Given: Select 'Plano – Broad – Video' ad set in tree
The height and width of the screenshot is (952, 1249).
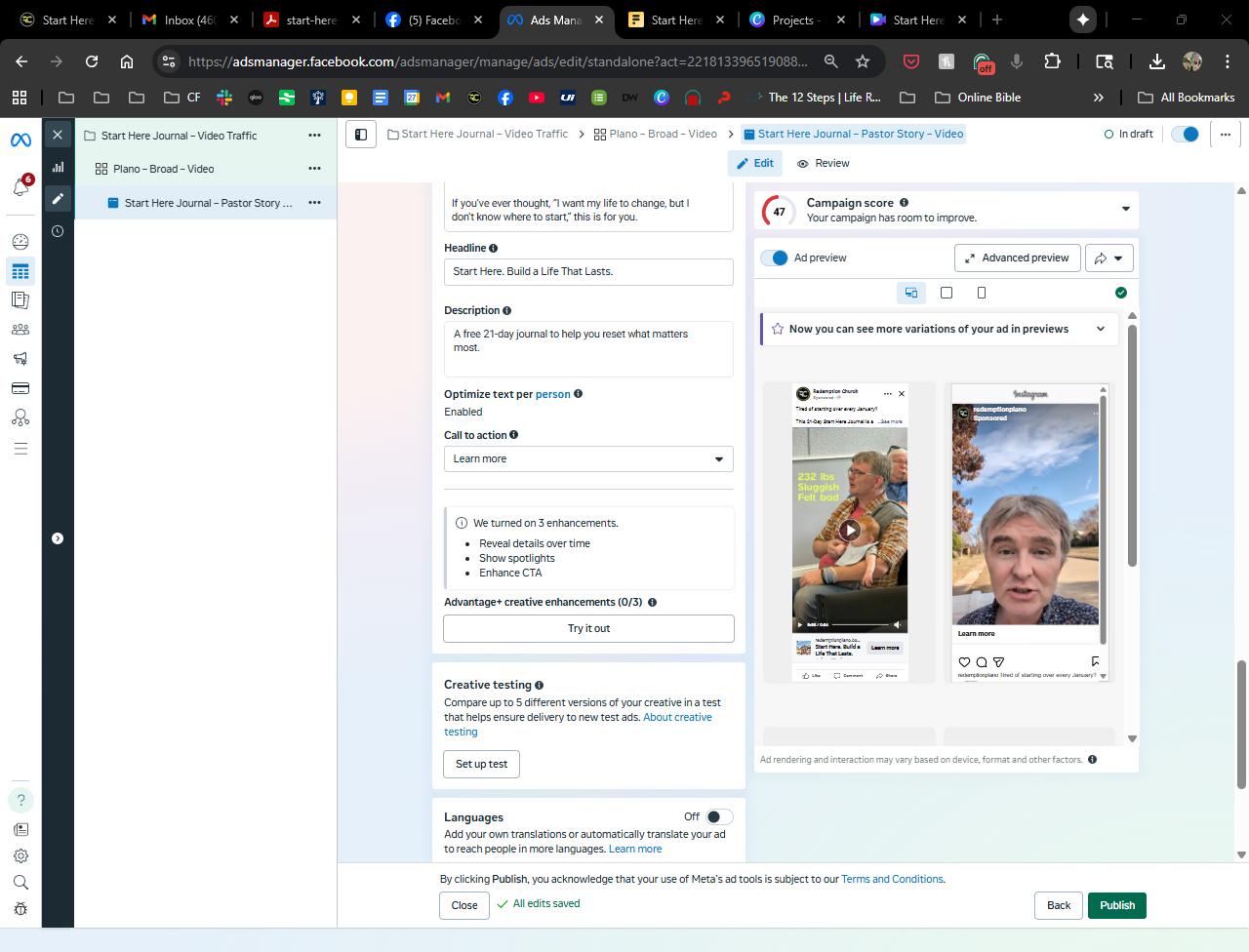Looking at the screenshot, I should point(164,169).
